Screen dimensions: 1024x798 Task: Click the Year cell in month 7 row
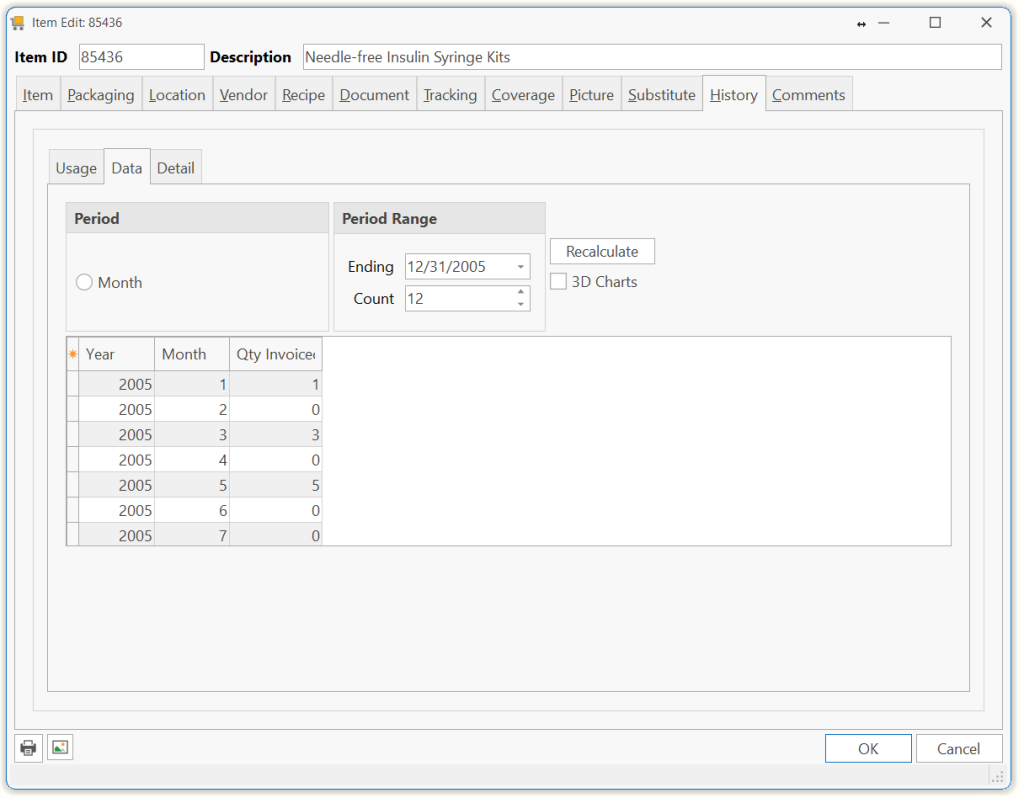point(116,535)
